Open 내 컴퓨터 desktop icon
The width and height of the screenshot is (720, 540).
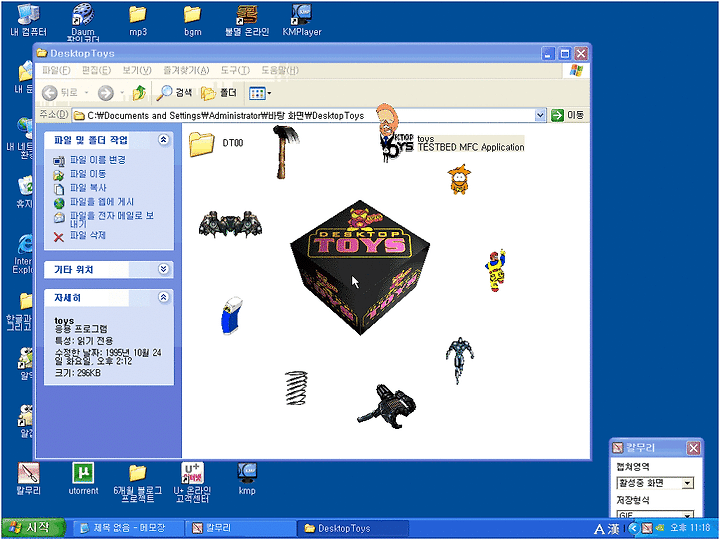[x=28, y=19]
